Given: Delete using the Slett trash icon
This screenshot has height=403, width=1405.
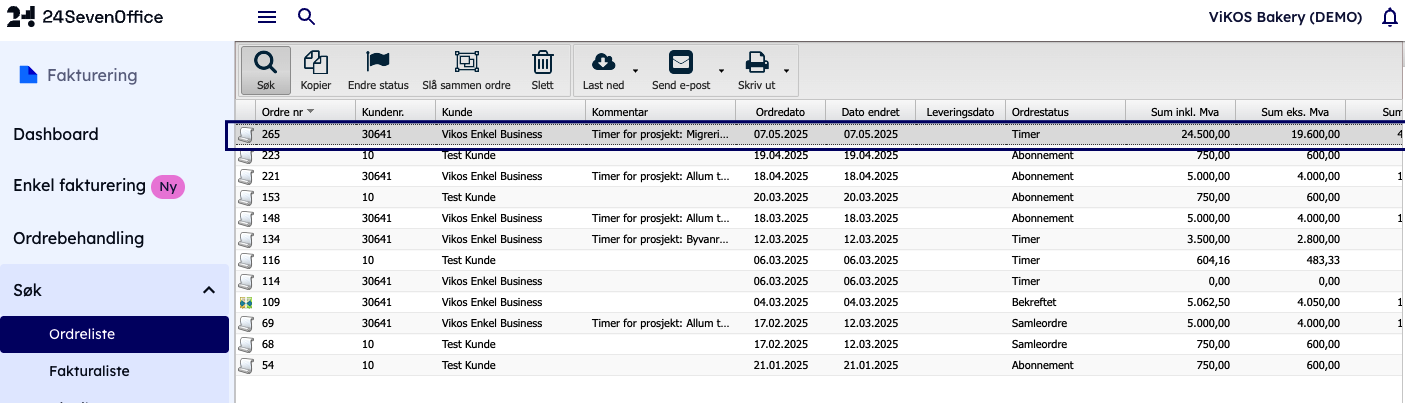Looking at the screenshot, I should [x=542, y=63].
